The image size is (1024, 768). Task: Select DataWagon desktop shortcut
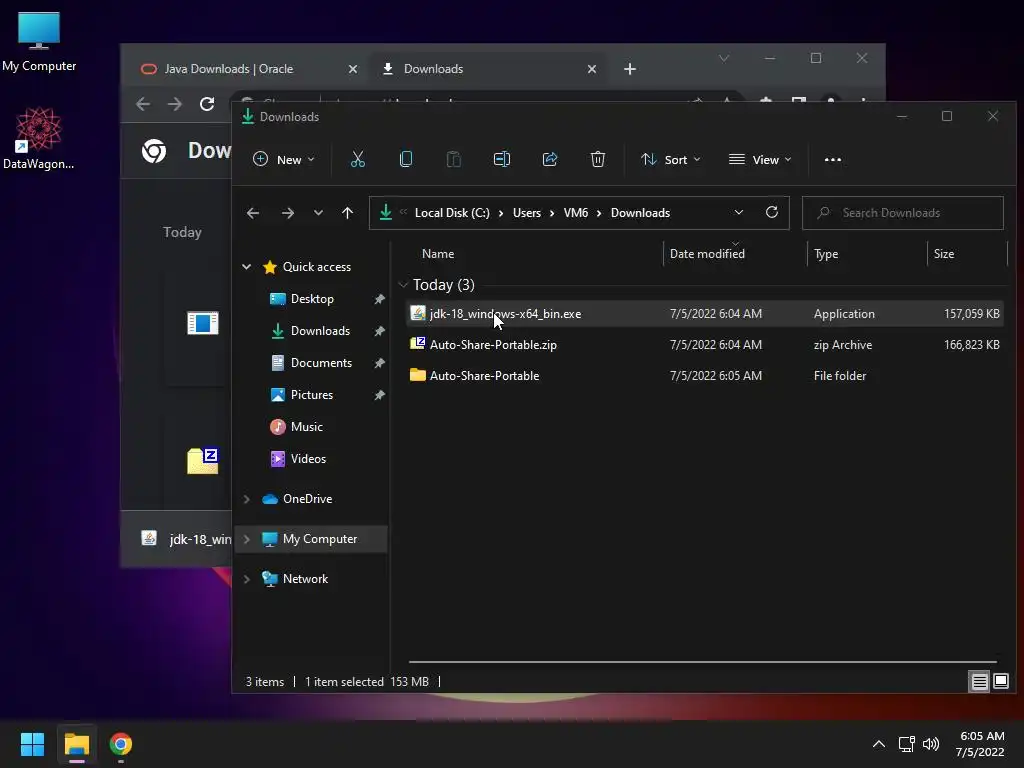(x=39, y=138)
